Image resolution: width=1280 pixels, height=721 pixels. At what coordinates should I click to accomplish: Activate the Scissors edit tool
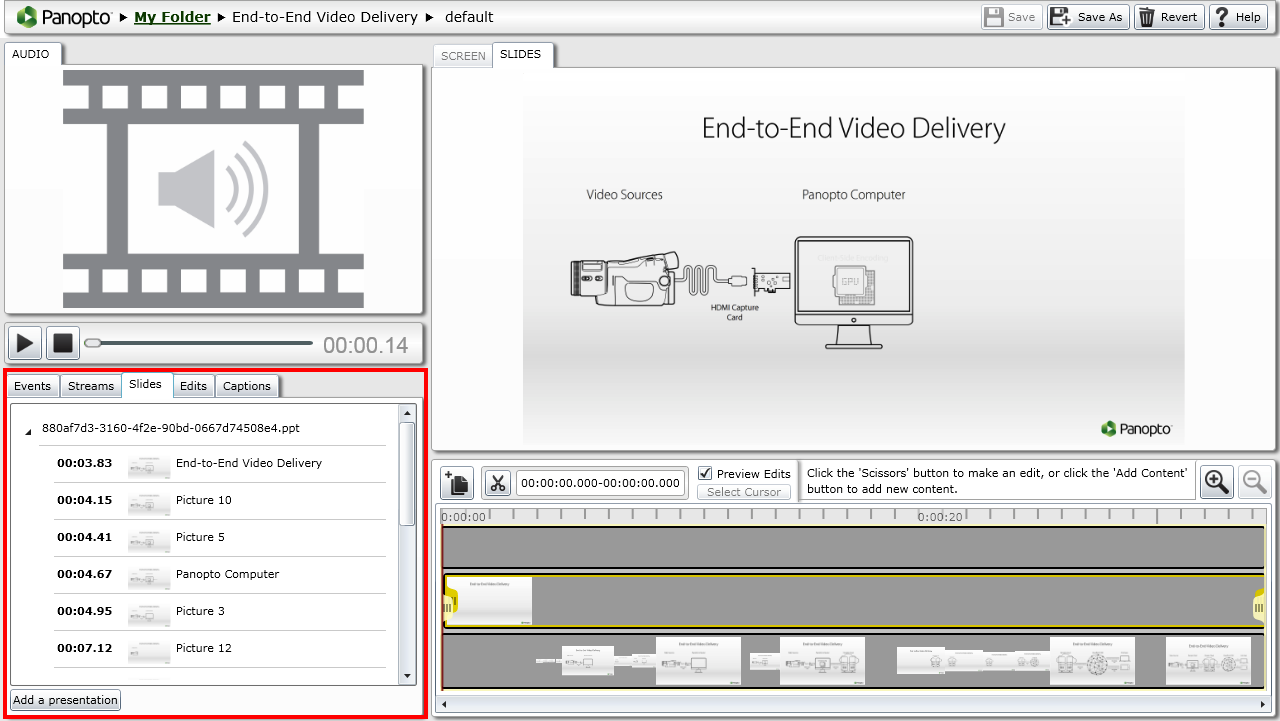pyautogui.click(x=498, y=483)
